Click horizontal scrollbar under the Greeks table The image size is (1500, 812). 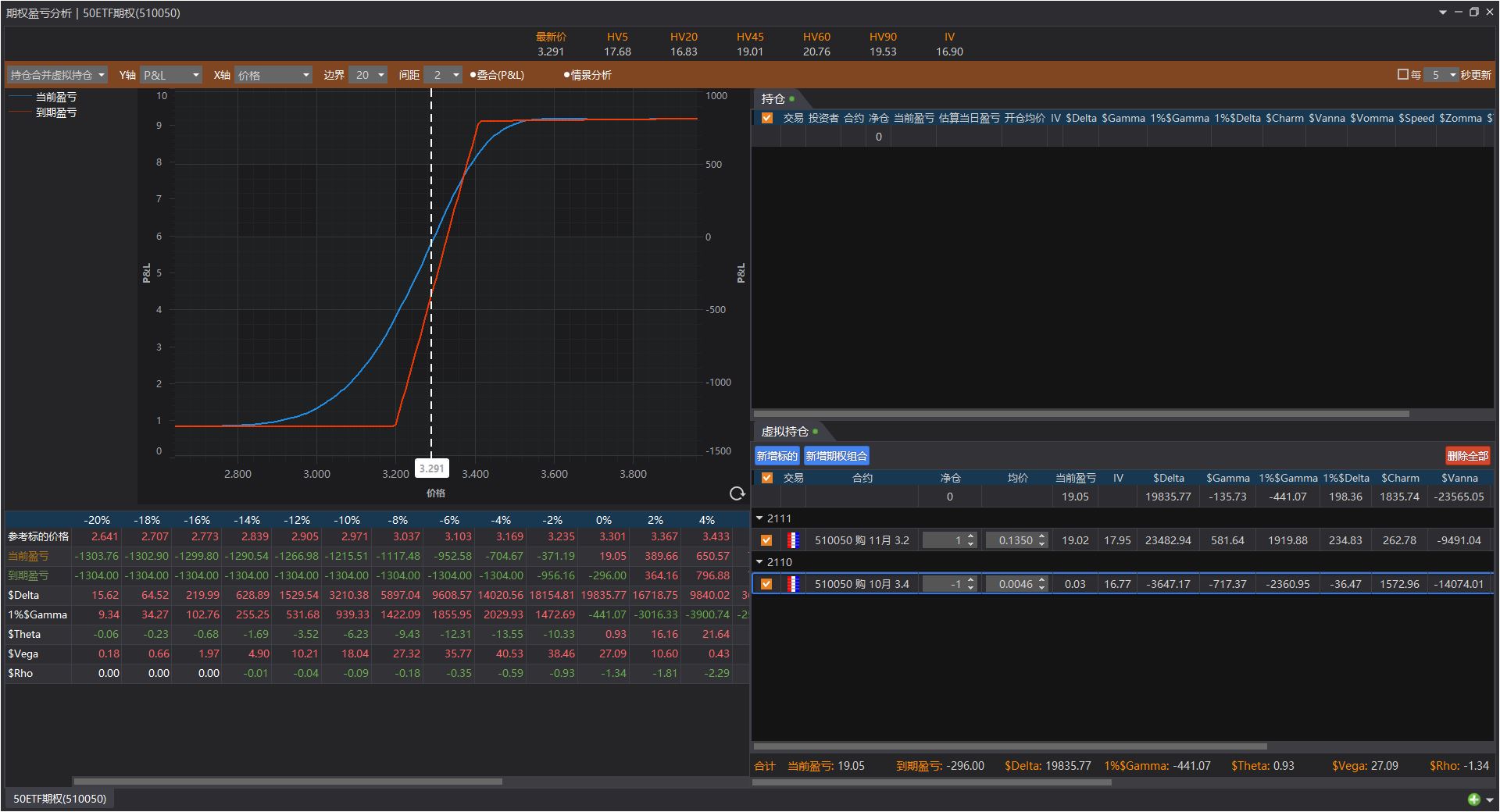tap(287, 781)
